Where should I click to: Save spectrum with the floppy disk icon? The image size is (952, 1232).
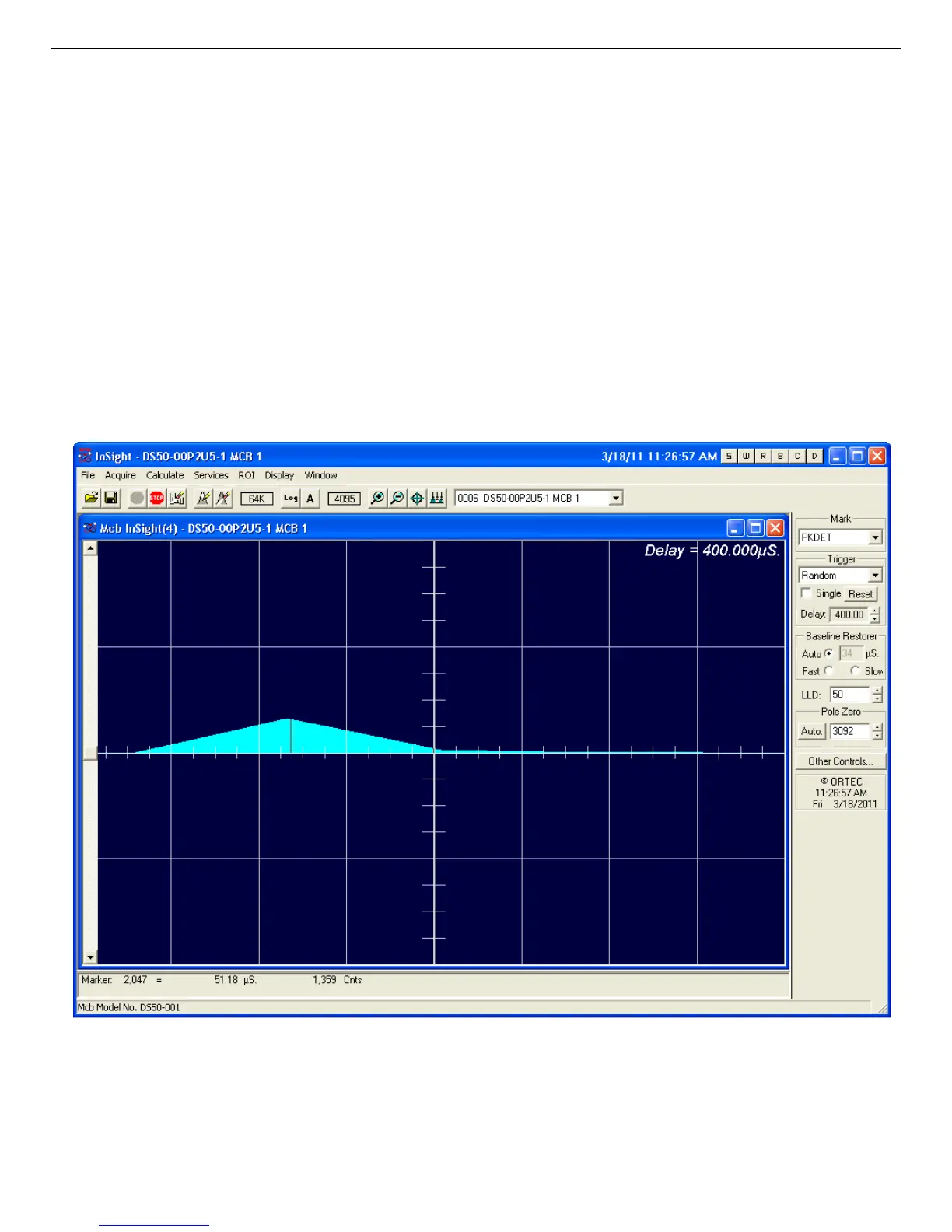(110, 498)
